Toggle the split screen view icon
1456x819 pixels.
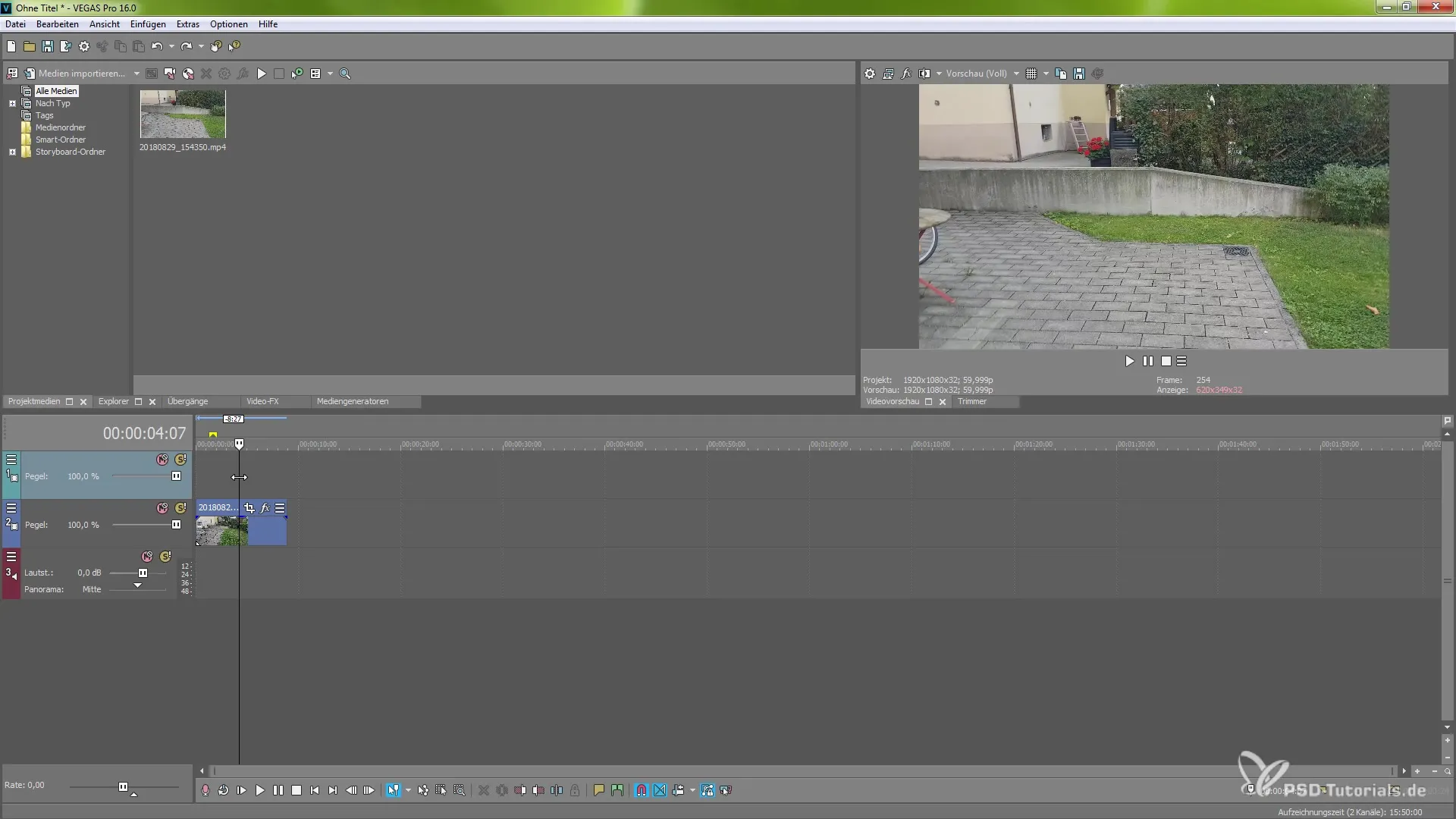(924, 74)
